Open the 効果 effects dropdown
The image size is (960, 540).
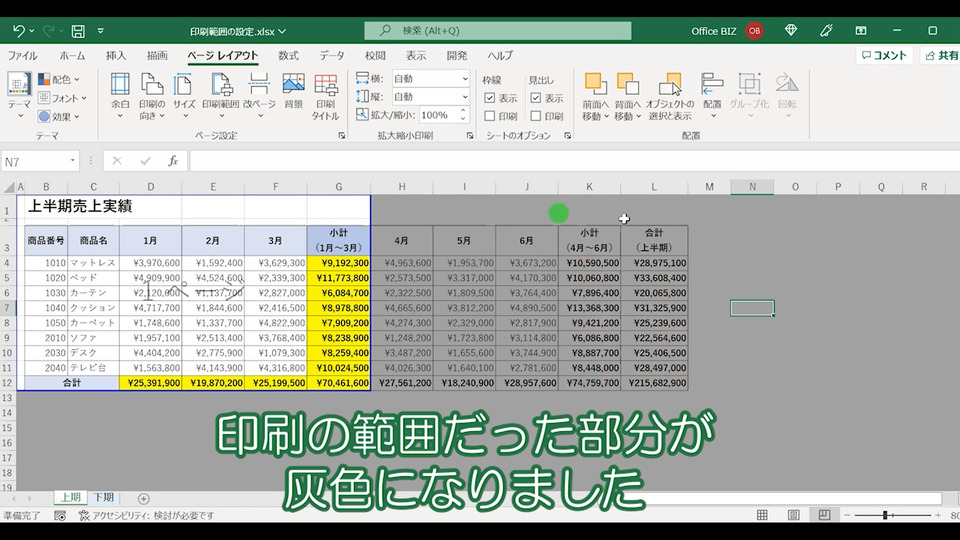(59, 116)
